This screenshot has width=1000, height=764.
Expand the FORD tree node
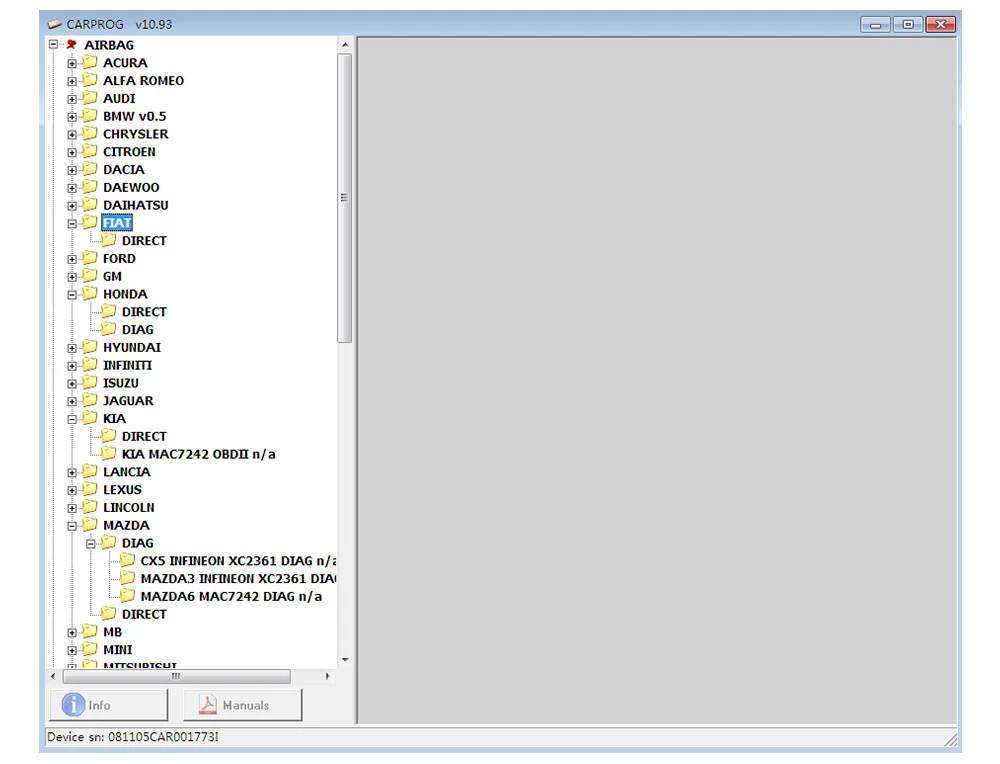point(72,259)
